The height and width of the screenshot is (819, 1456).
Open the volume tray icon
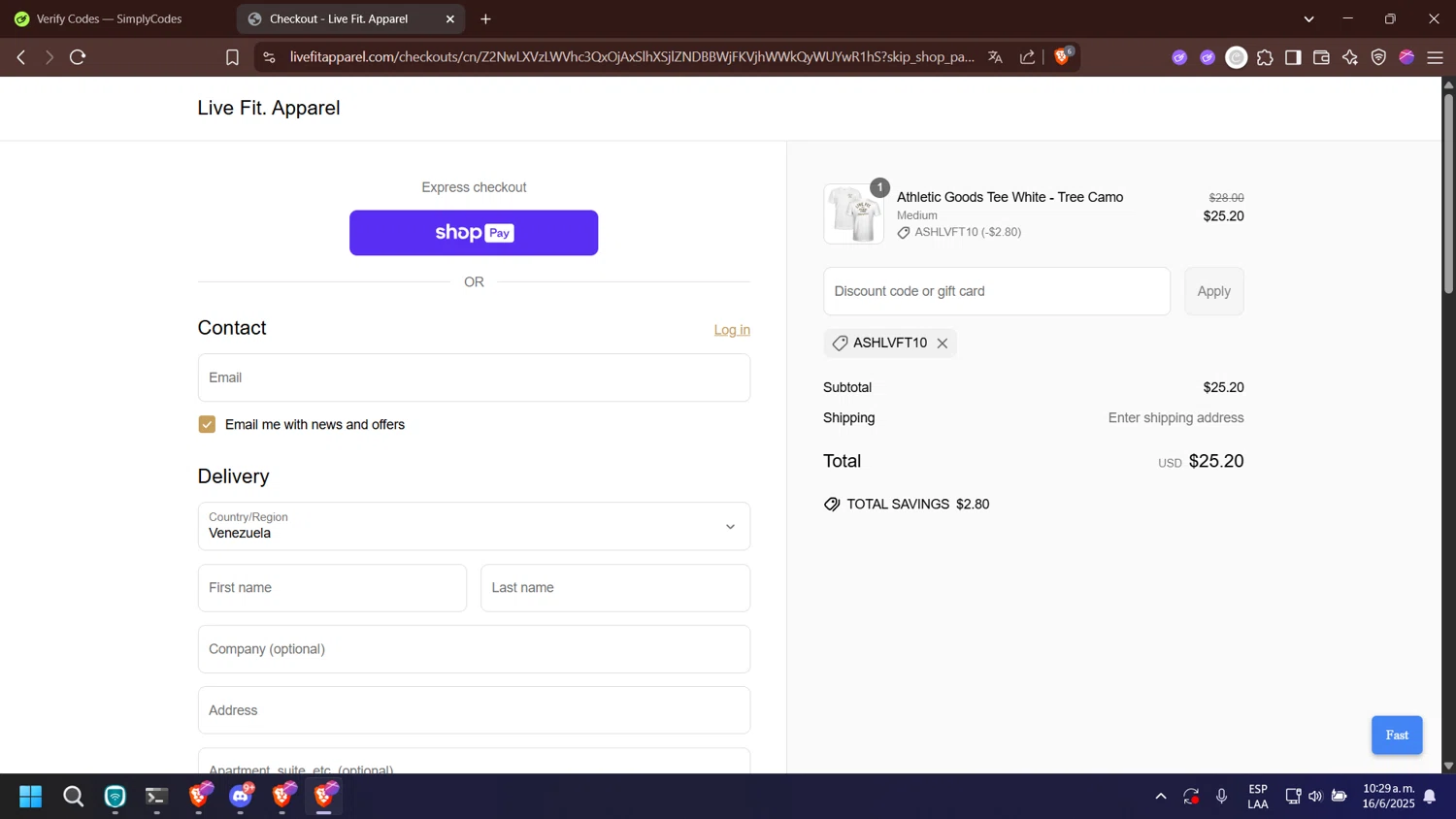[1315, 797]
